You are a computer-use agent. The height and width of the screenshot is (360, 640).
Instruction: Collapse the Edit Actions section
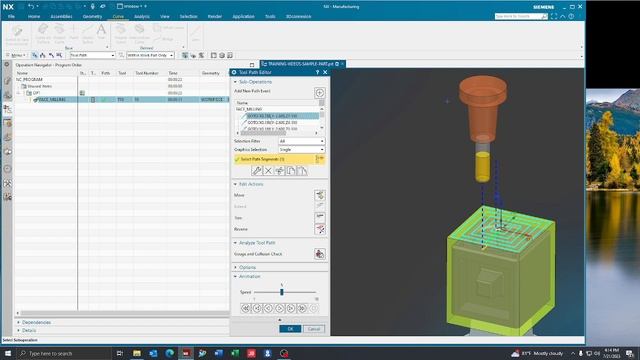click(235, 184)
